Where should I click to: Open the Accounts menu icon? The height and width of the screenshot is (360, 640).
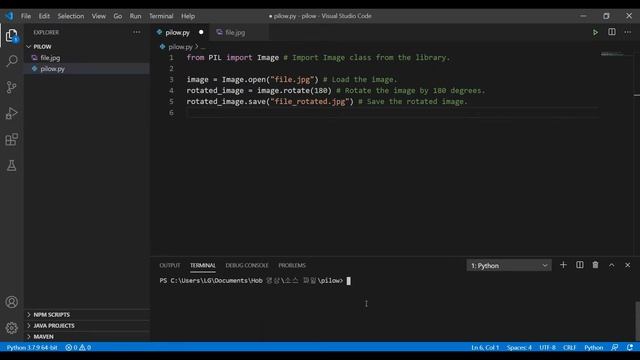pyautogui.click(x=11, y=302)
